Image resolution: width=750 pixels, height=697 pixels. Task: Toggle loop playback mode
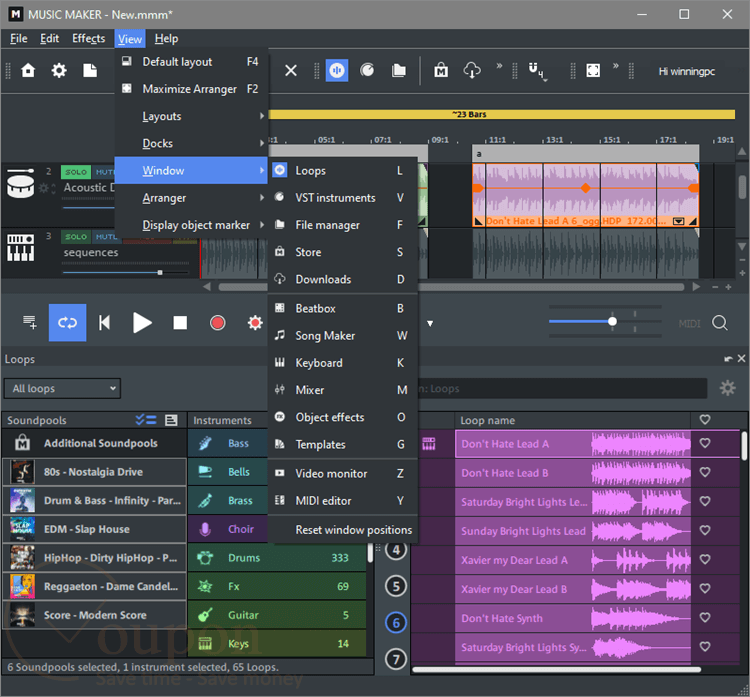[x=67, y=322]
